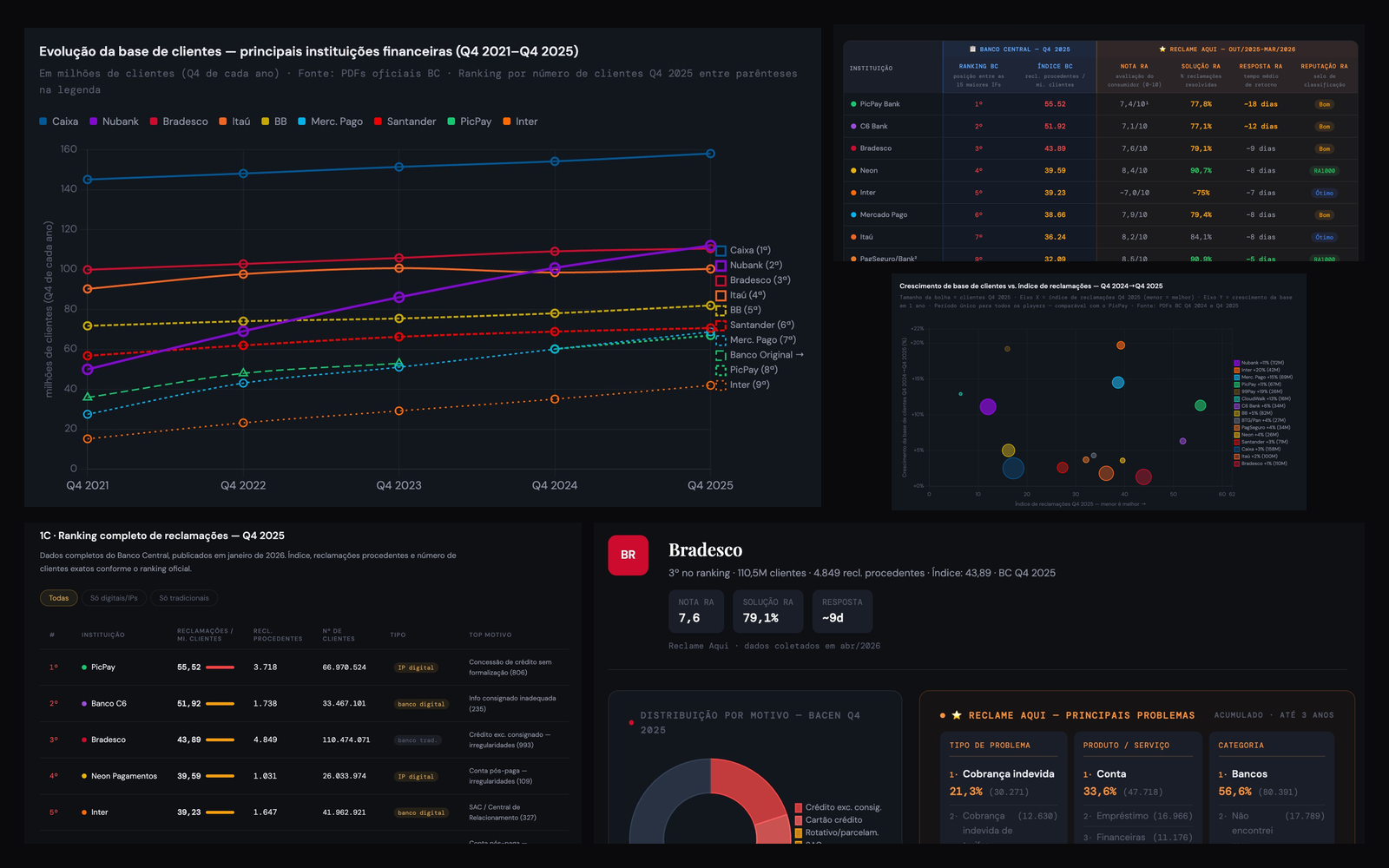
Task: Click the 55.52 index value for PicPay Bank
Action: [1055, 104]
